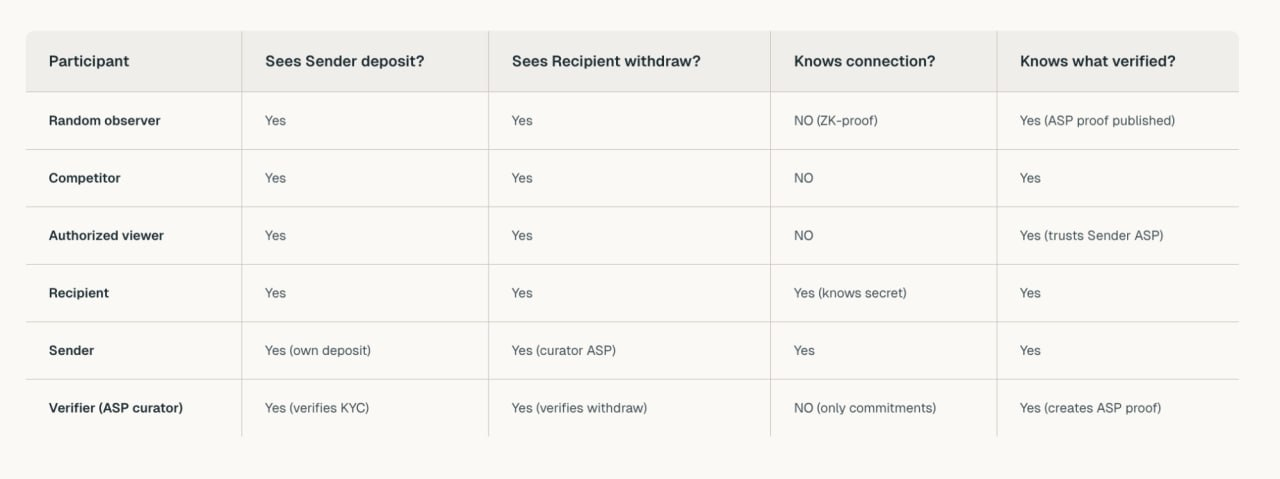The image size is (1280, 479).
Task: Click the 'Knows connection?' column header
Action: pos(864,61)
